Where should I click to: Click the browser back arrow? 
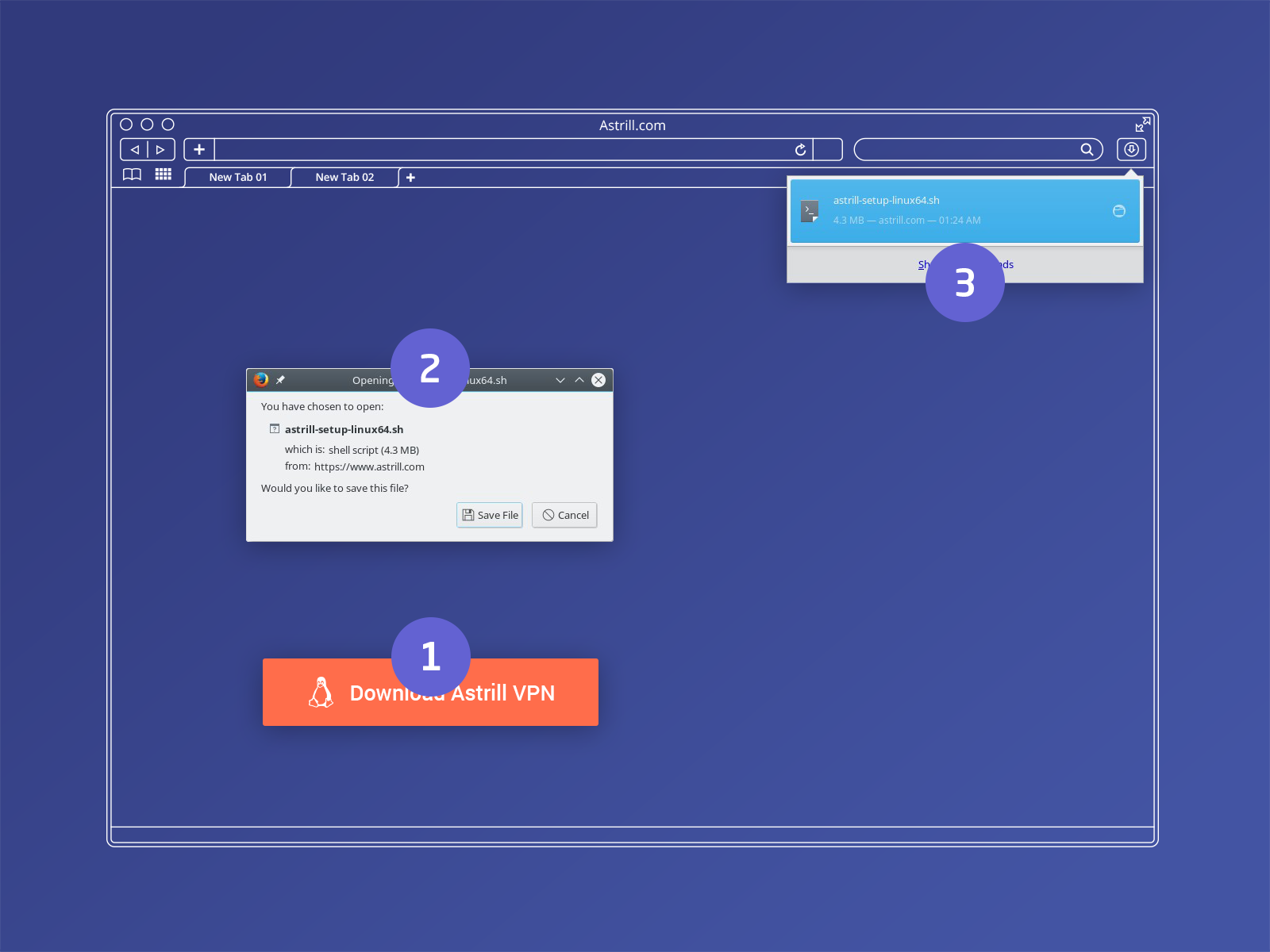[135, 149]
